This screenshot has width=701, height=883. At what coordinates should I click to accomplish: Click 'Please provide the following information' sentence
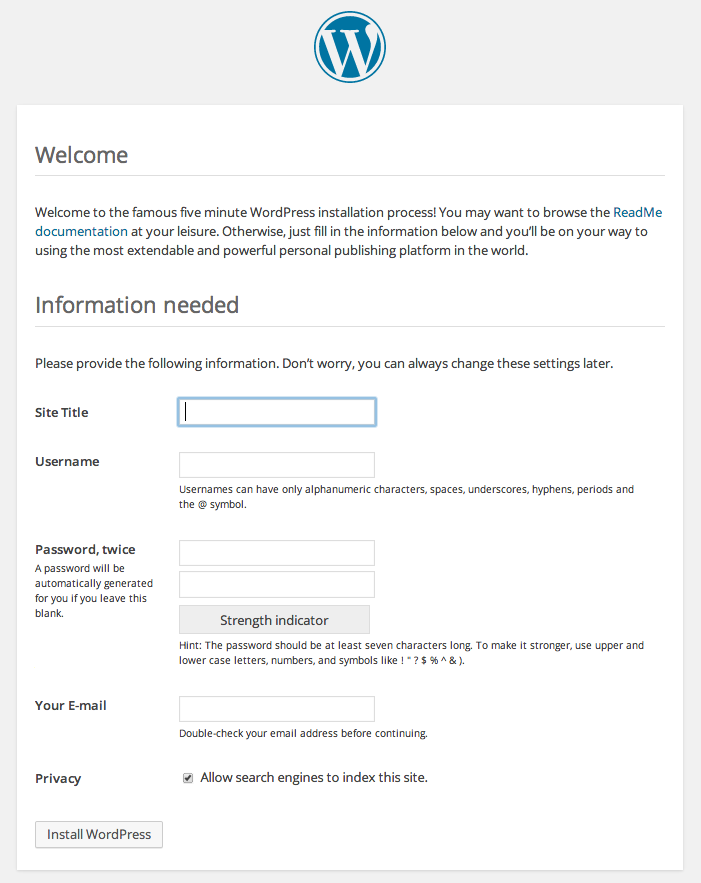(324, 363)
